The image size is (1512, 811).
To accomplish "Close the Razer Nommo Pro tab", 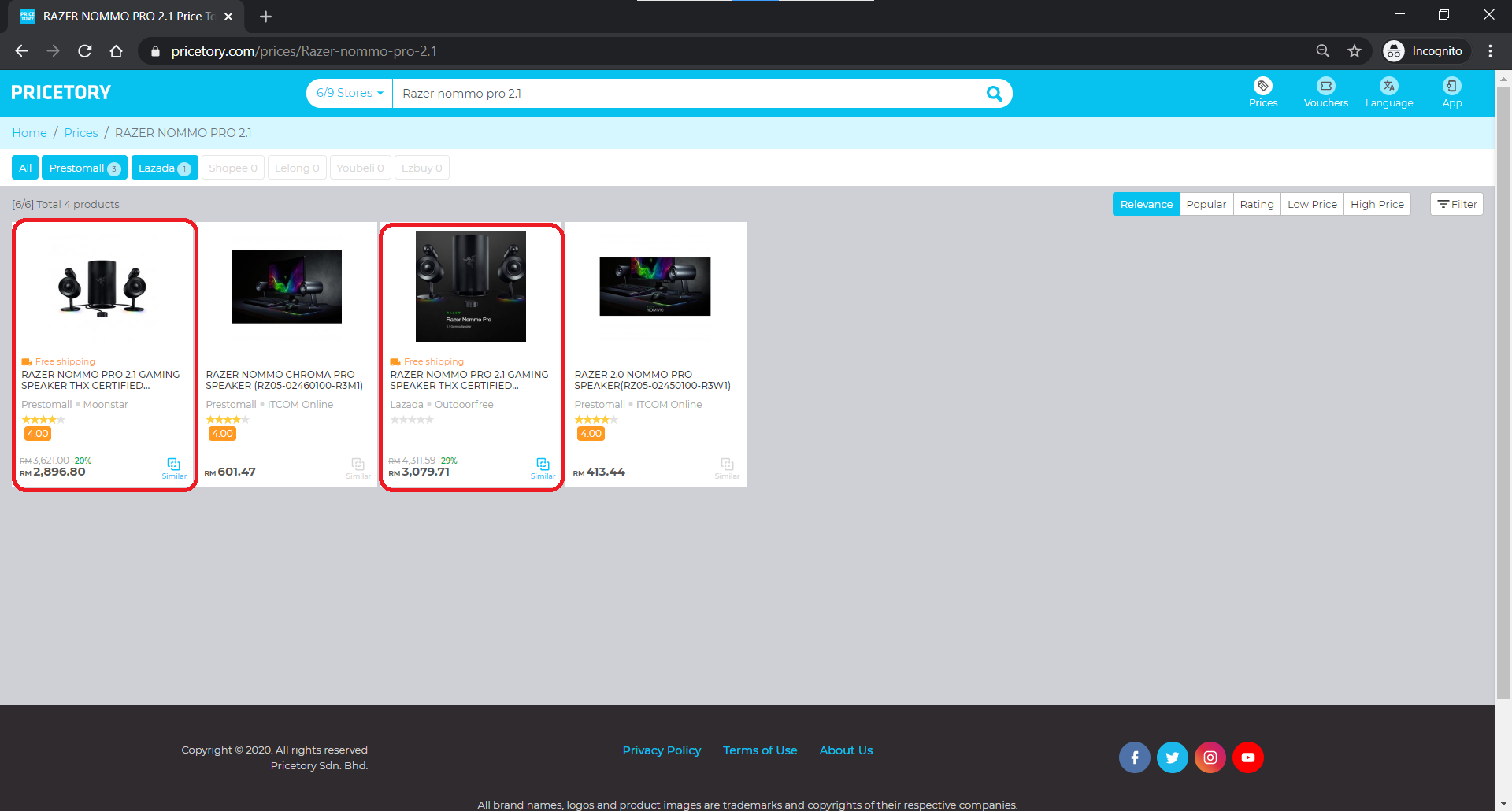I will (228, 17).
